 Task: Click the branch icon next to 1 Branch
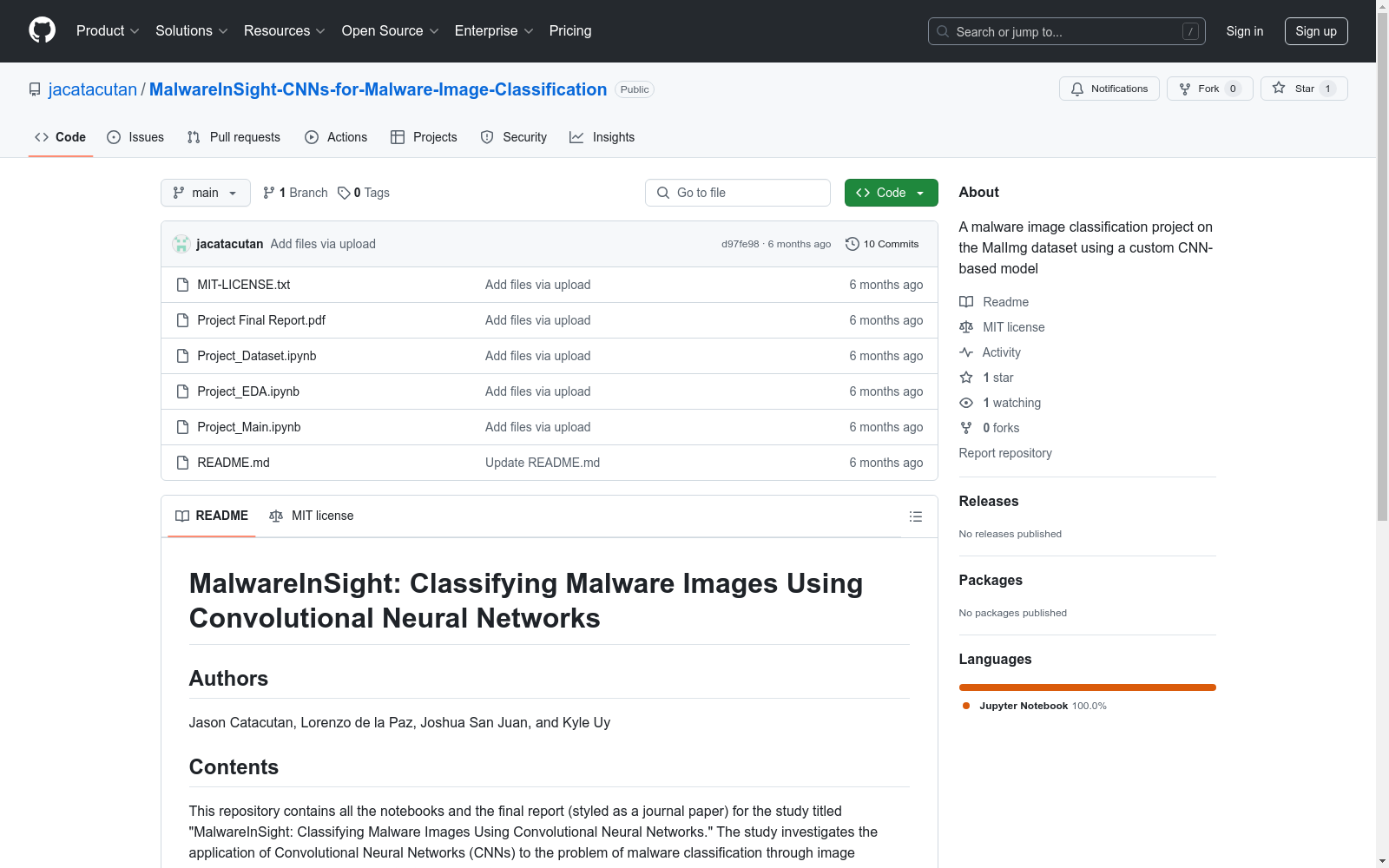pos(269,193)
